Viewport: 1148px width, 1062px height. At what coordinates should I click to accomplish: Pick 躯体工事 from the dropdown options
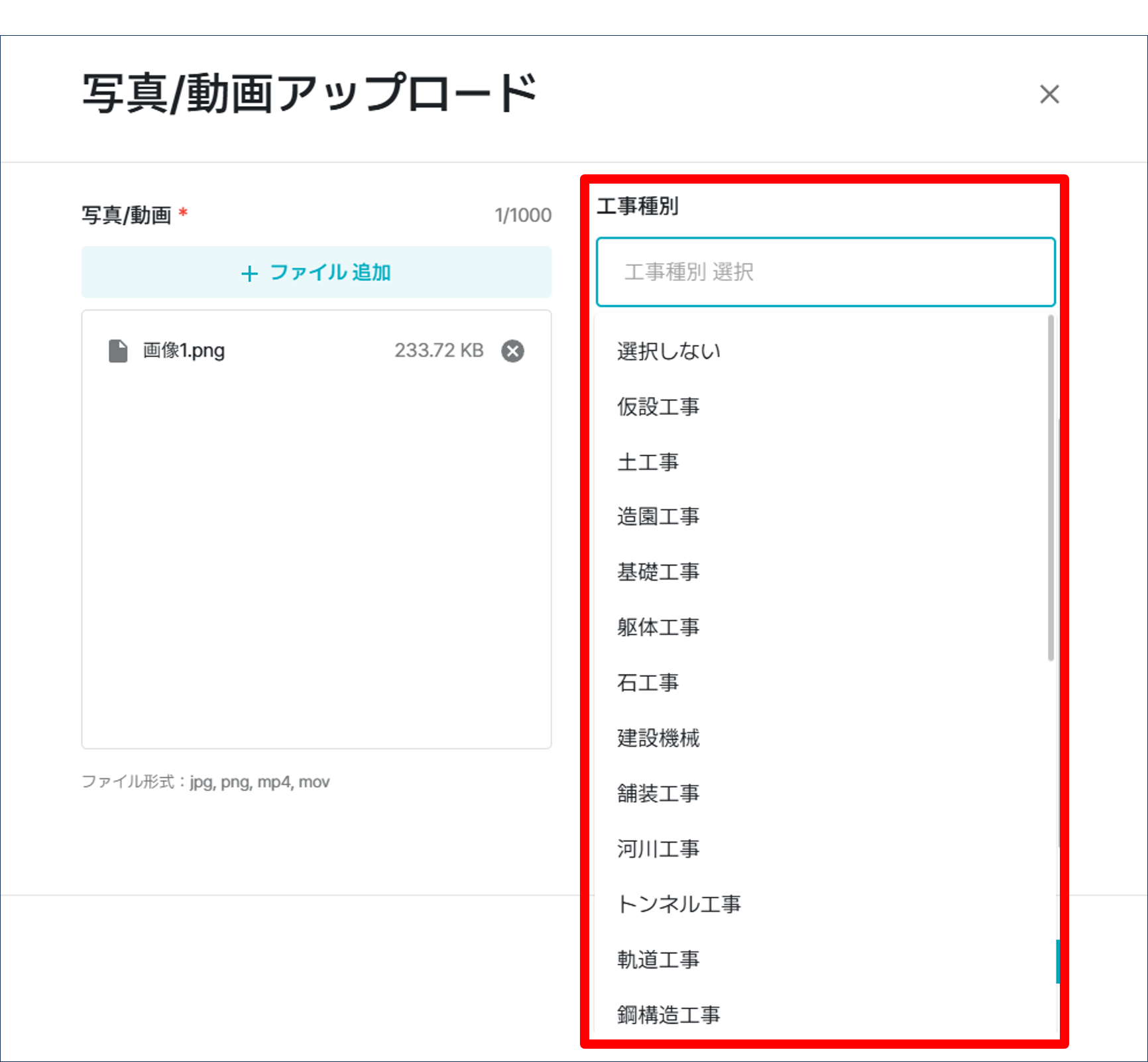(x=658, y=628)
